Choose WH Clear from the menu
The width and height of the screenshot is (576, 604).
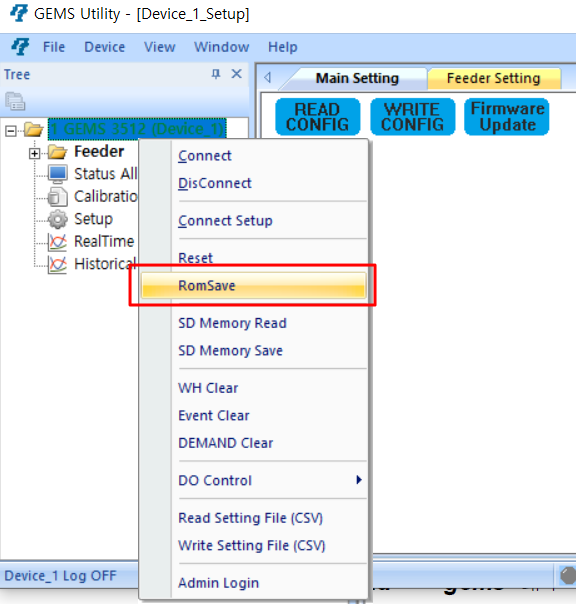click(254, 388)
